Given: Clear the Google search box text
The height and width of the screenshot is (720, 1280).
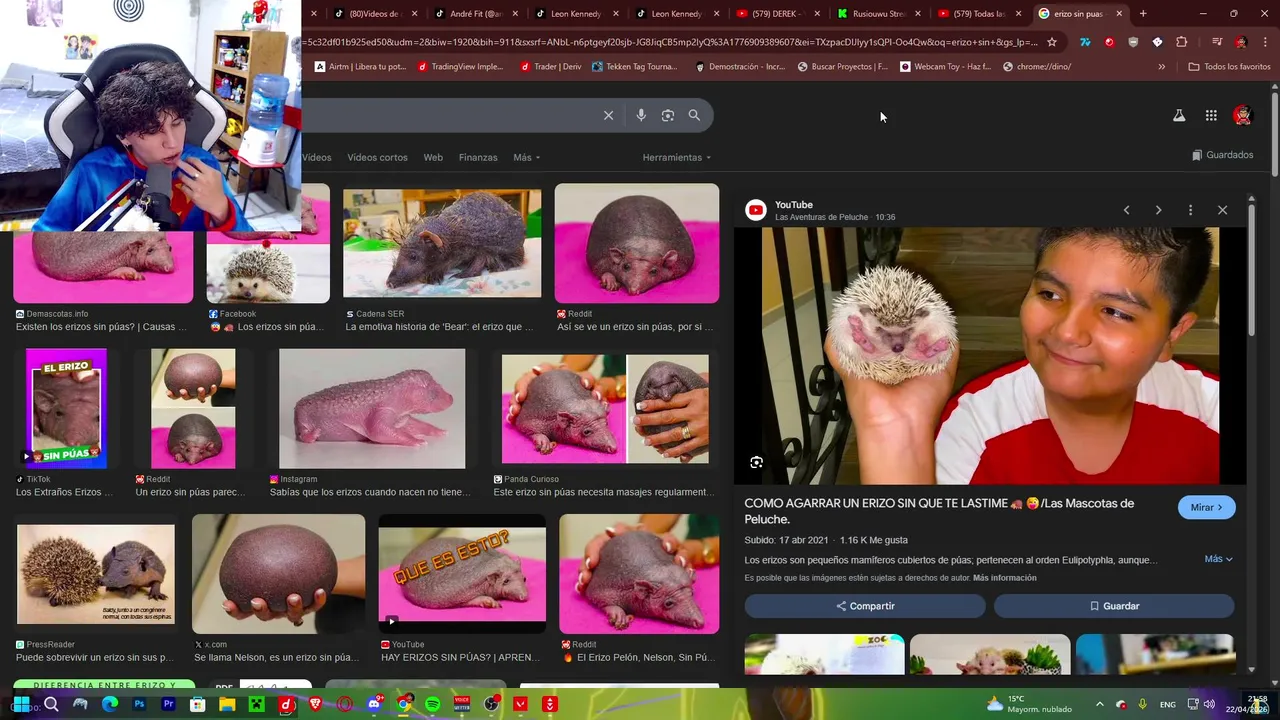Looking at the screenshot, I should coord(608,115).
